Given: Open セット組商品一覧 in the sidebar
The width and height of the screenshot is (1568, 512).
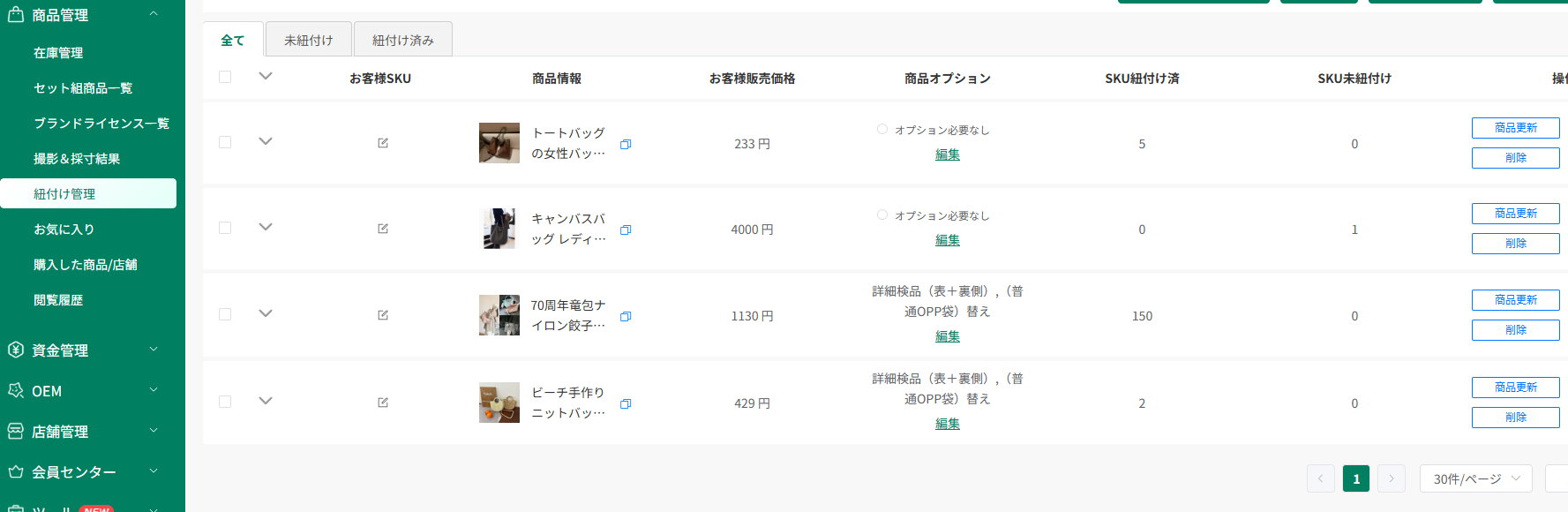Looking at the screenshot, I should click(x=83, y=88).
